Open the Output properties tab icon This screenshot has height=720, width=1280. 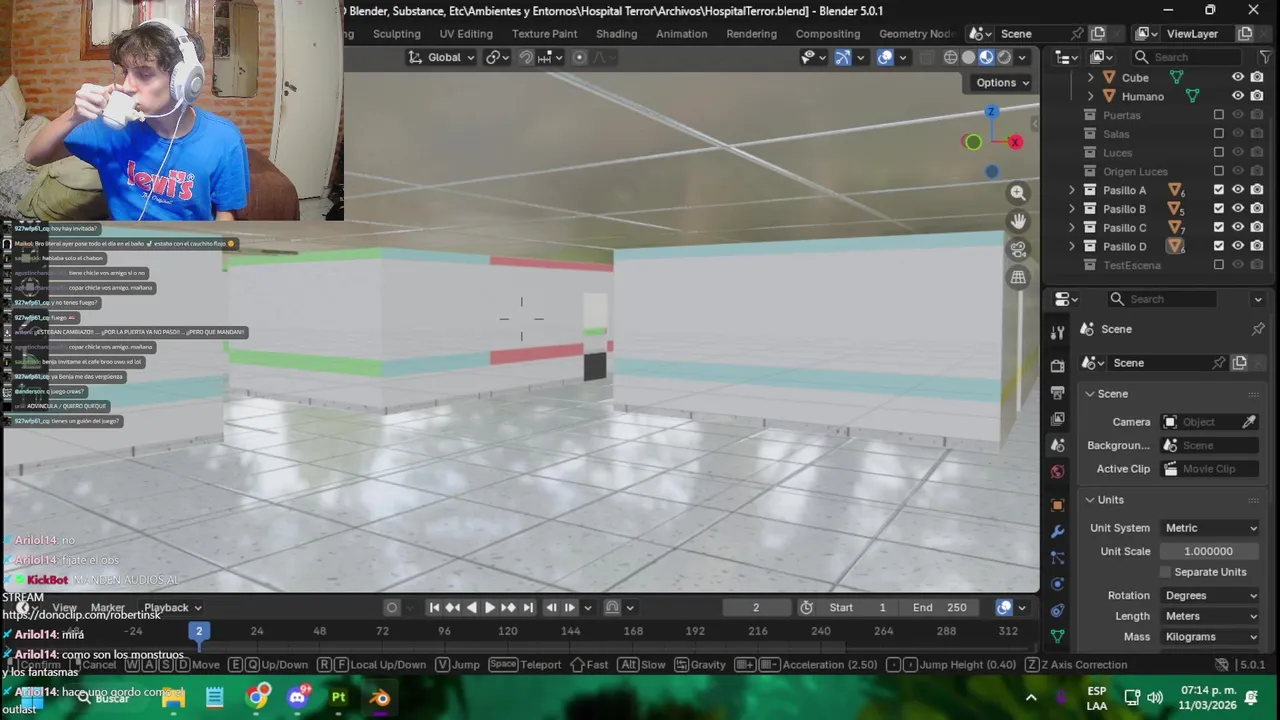point(1057,392)
